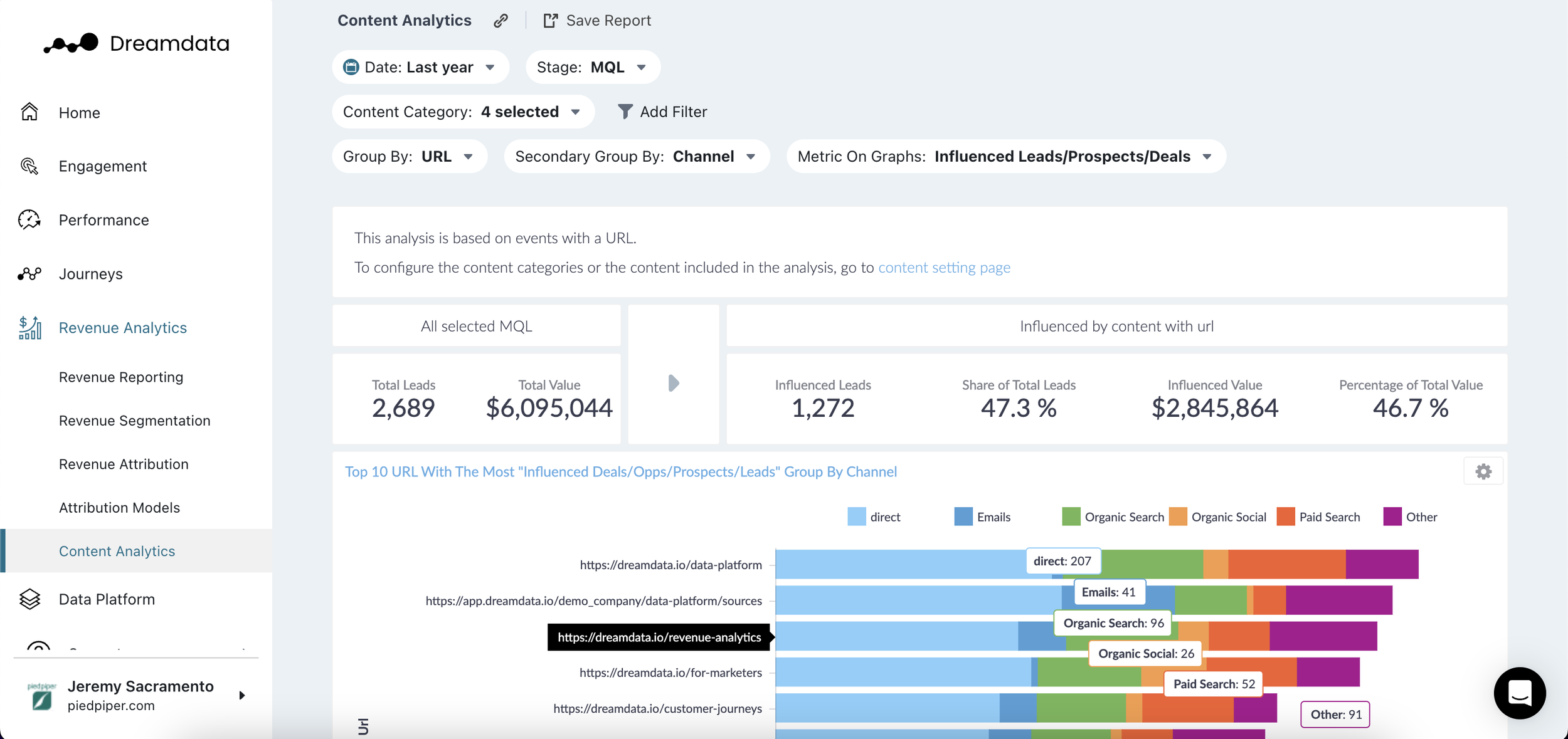Image resolution: width=1568 pixels, height=739 pixels.
Task: Follow the content setting page link
Action: coord(944,268)
